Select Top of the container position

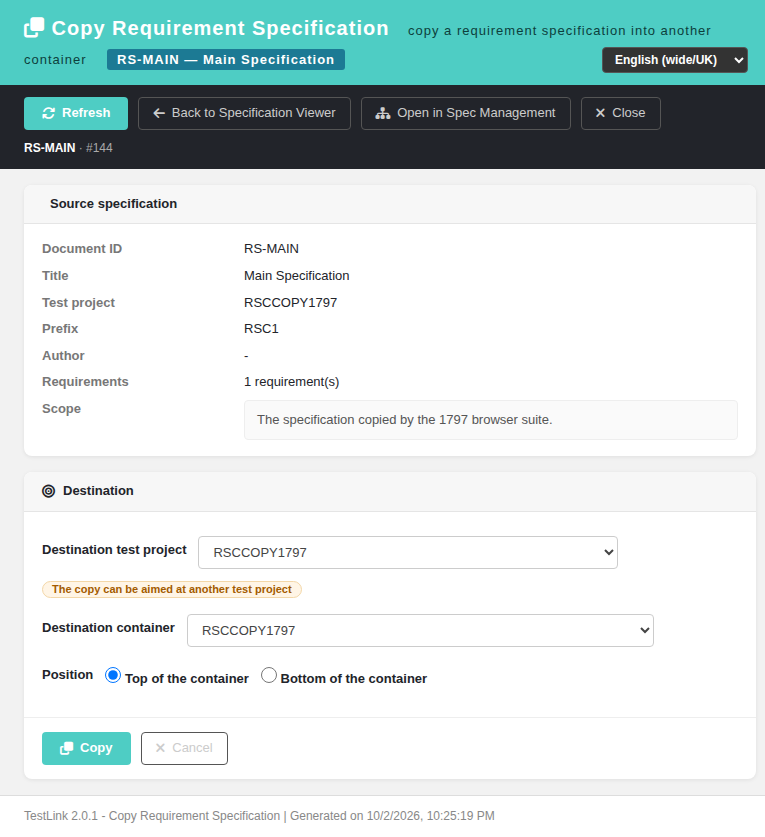[113, 675]
